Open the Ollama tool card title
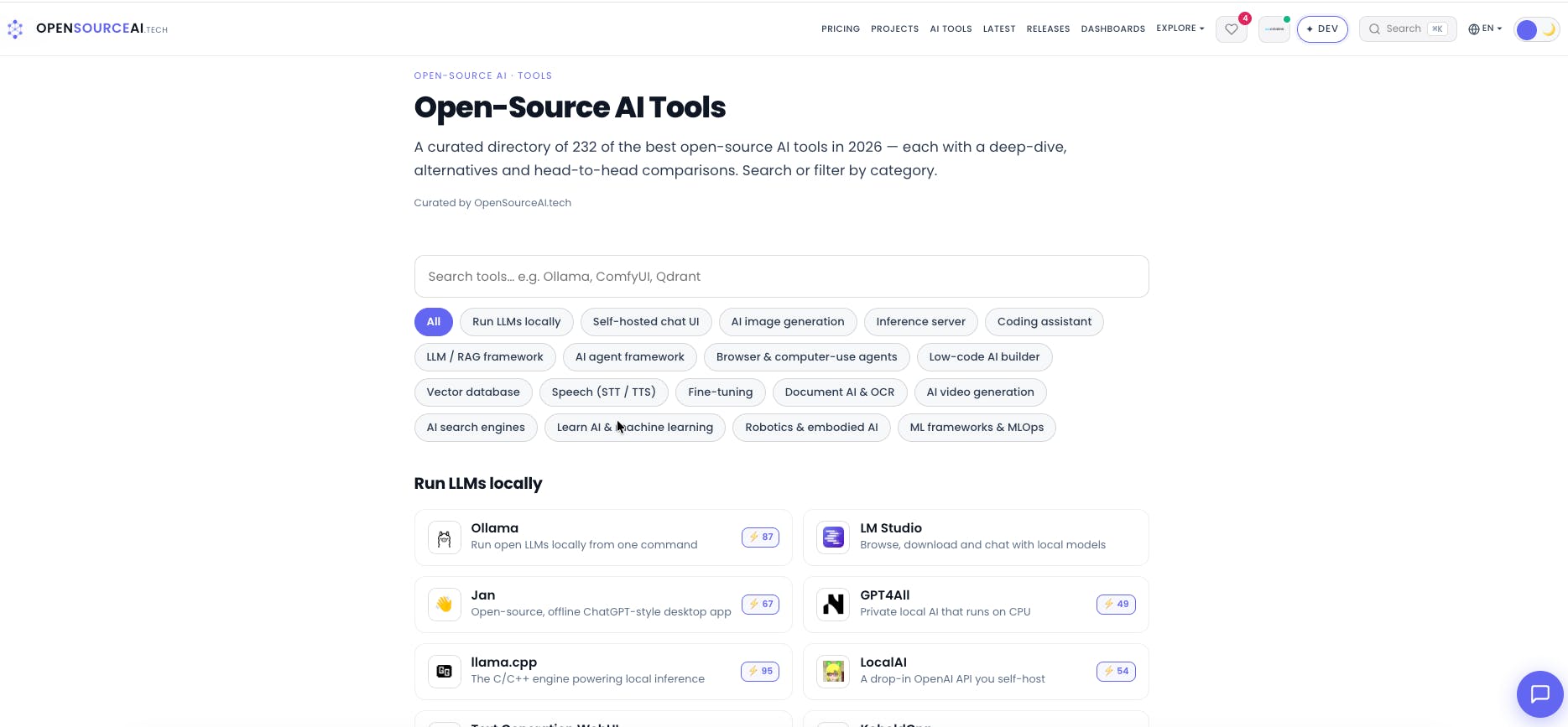 495,528
